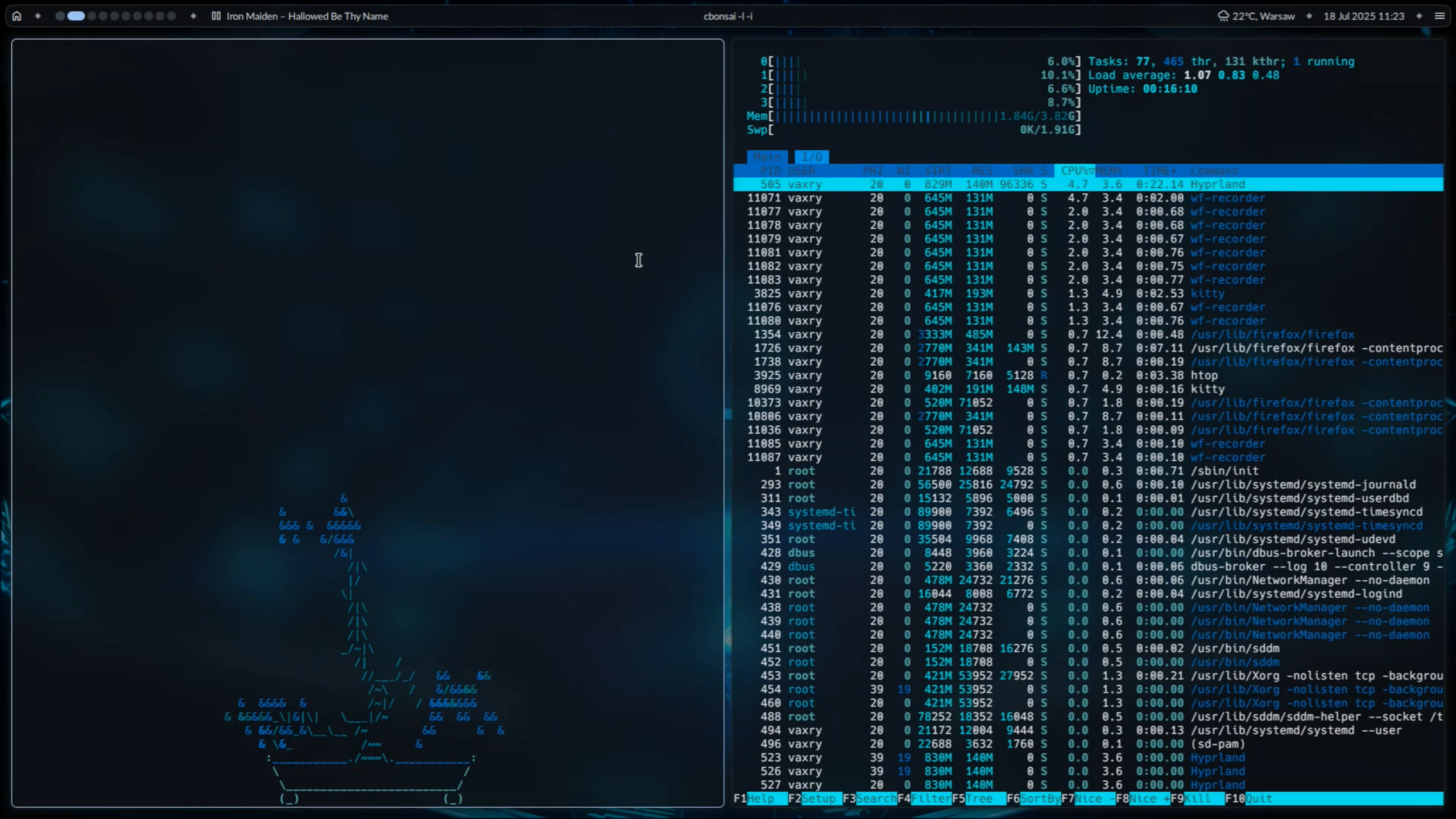Open the hamburger menu at top right
1456x819 pixels.
(1440, 16)
